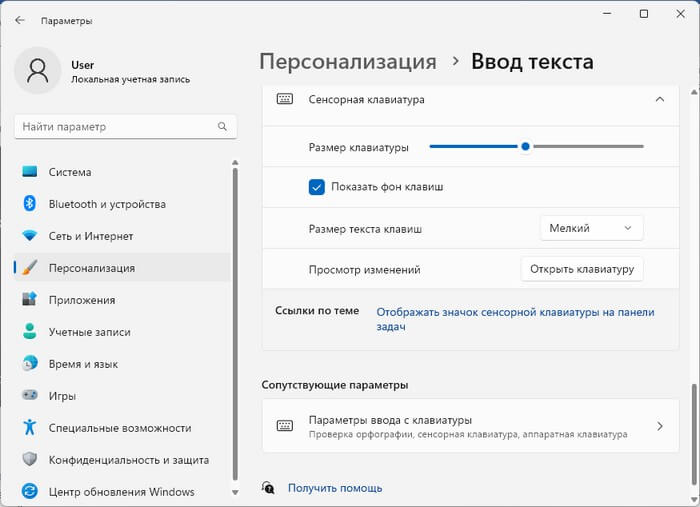700x507 pixels.
Task: Open the Игры category
Action: tap(122, 395)
